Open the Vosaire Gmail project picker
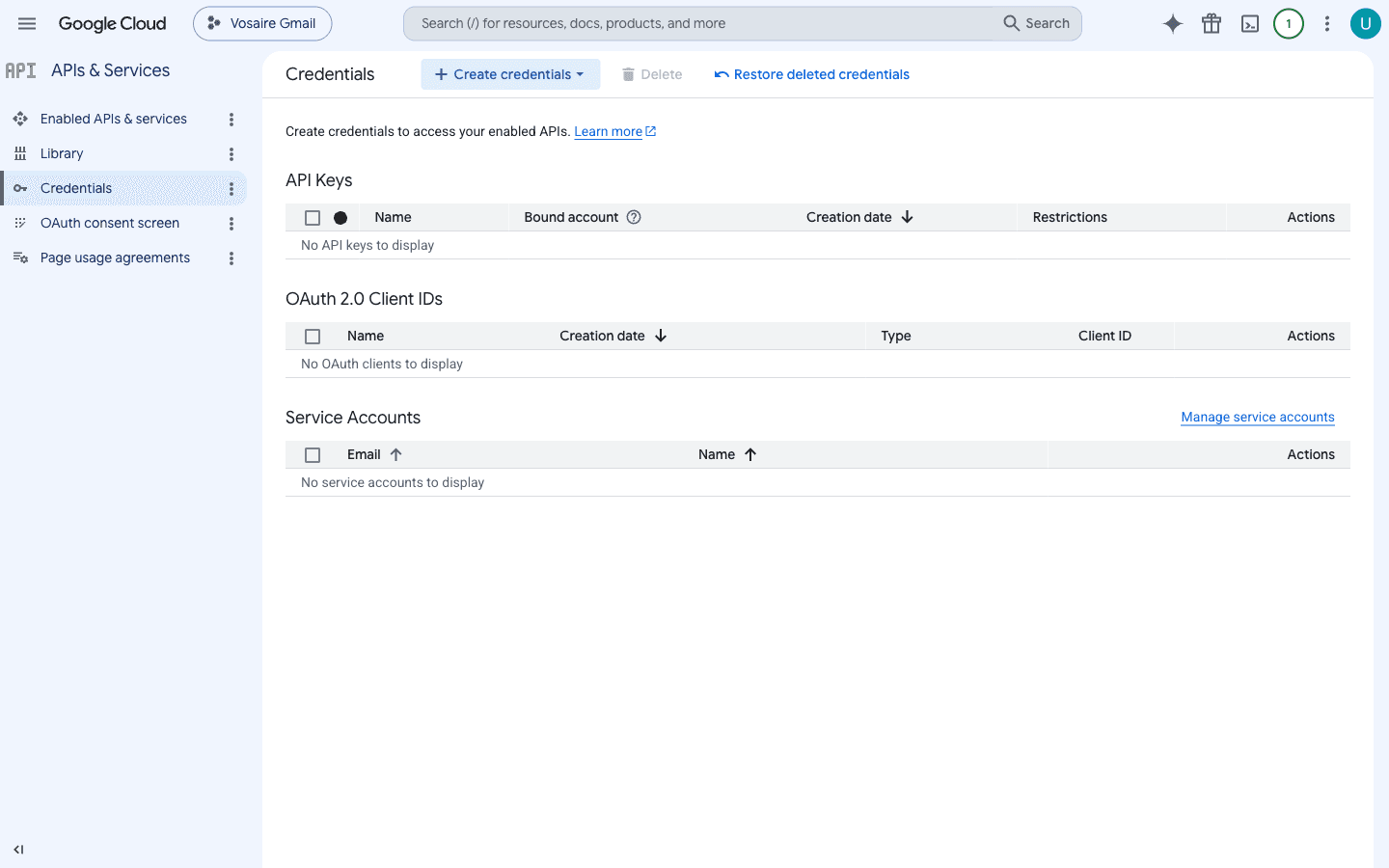 pyautogui.click(x=262, y=23)
